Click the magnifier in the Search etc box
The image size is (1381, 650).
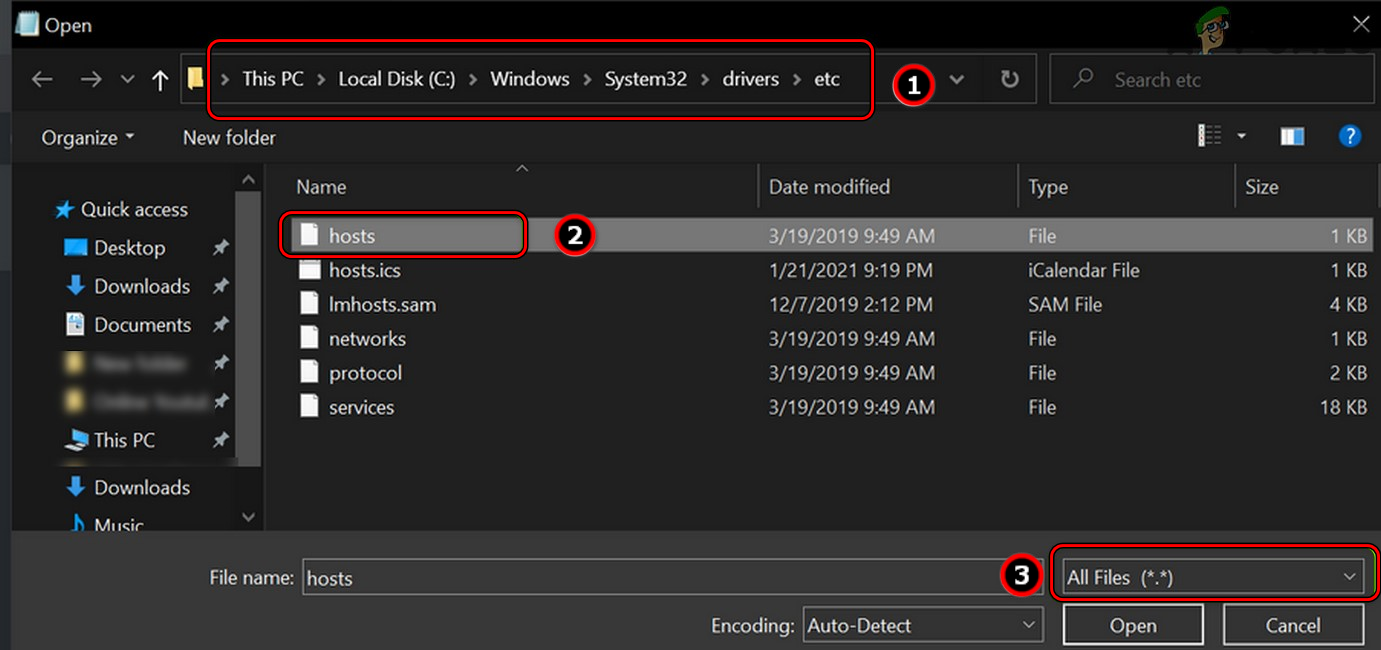pyautogui.click(x=1083, y=79)
